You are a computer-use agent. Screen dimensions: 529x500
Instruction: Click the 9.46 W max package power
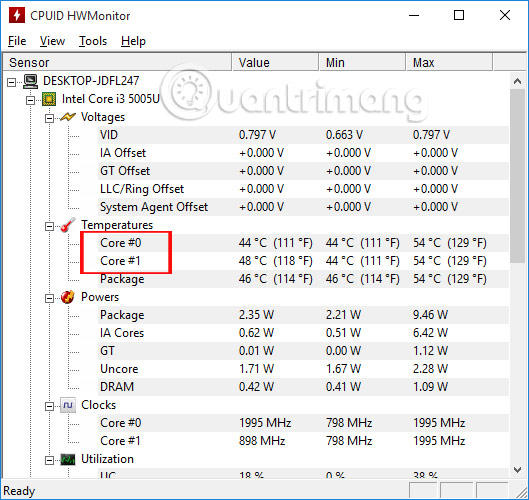430,315
